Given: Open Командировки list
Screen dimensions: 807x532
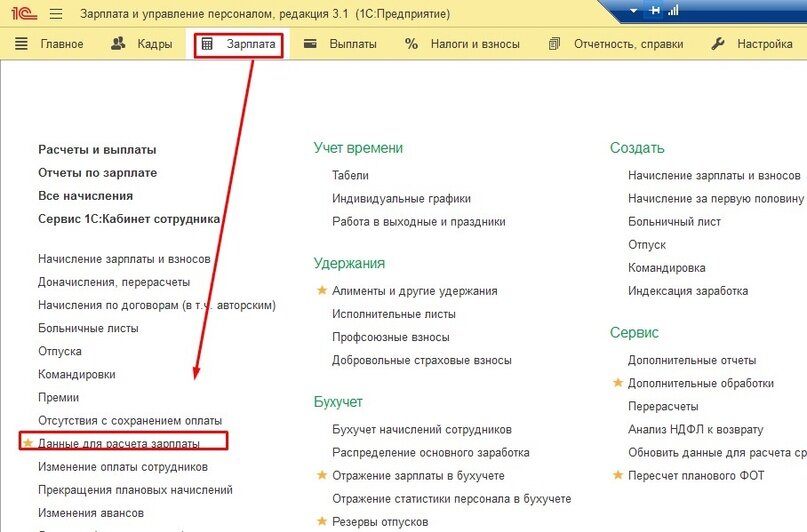Looking at the screenshot, I should (77, 375).
